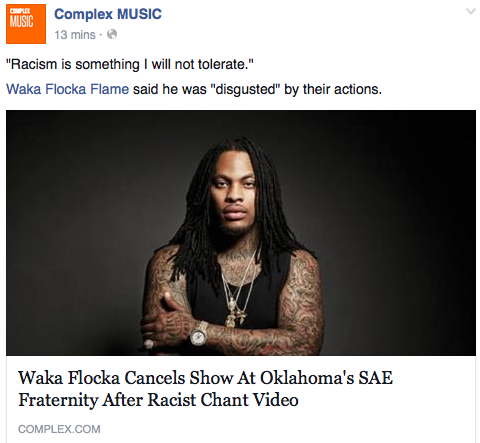Open the Waka Flocka Flame tagged link
The image size is (480, 443).
click(x=67, y=89)
